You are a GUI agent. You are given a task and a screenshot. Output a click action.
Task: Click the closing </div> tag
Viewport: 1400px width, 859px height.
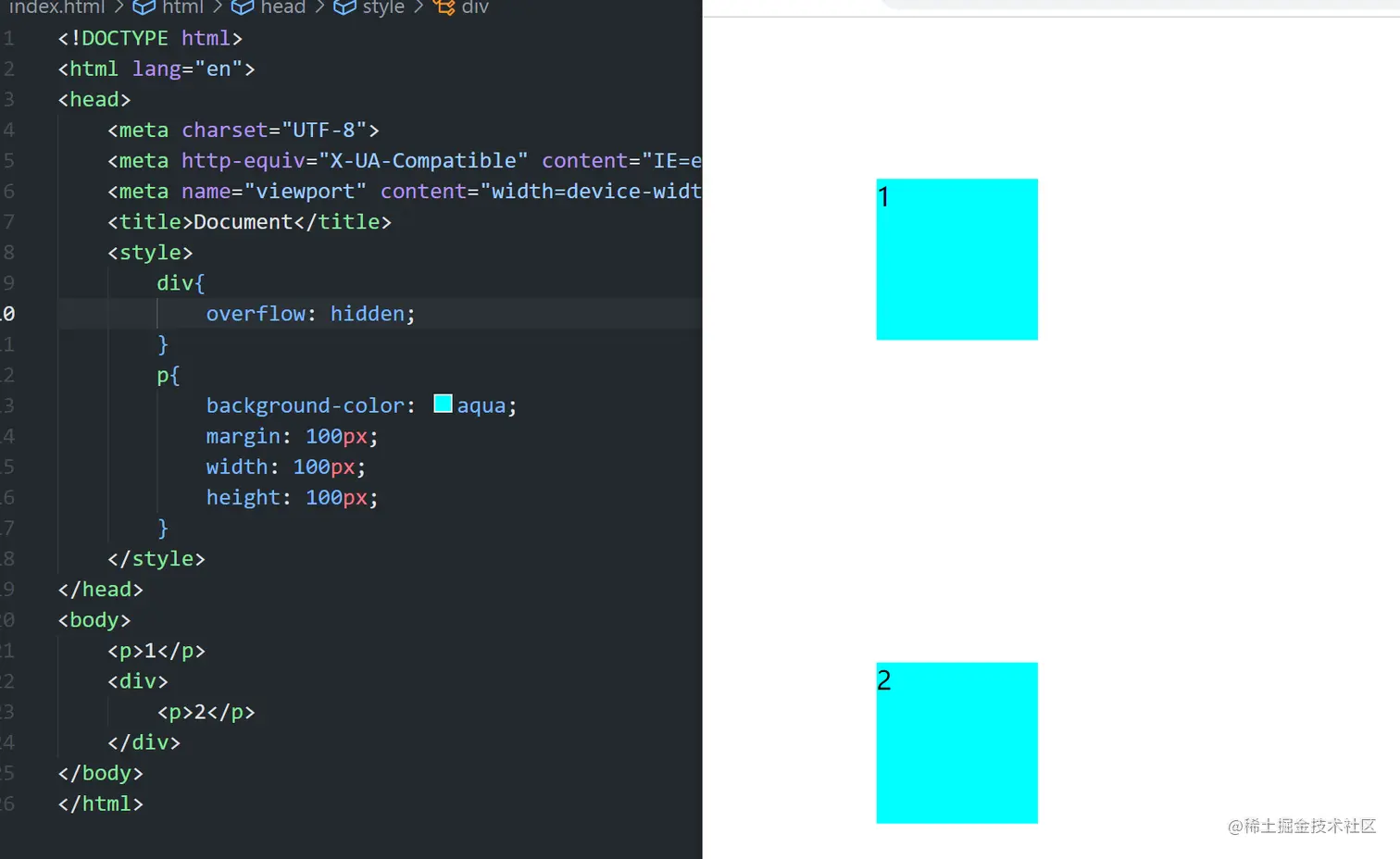coord(144,742)
